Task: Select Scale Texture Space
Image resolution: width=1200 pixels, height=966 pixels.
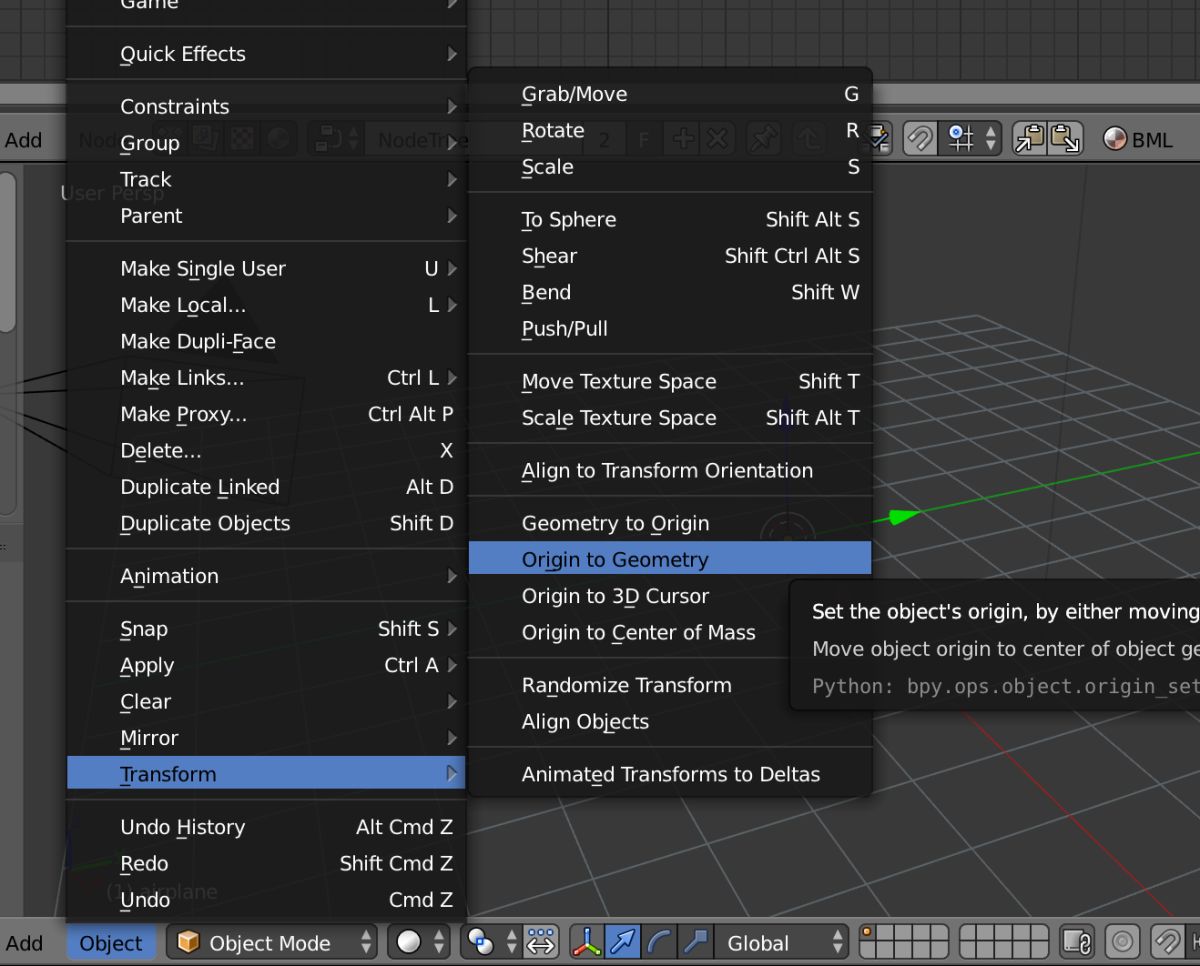Action: [670, 418]
